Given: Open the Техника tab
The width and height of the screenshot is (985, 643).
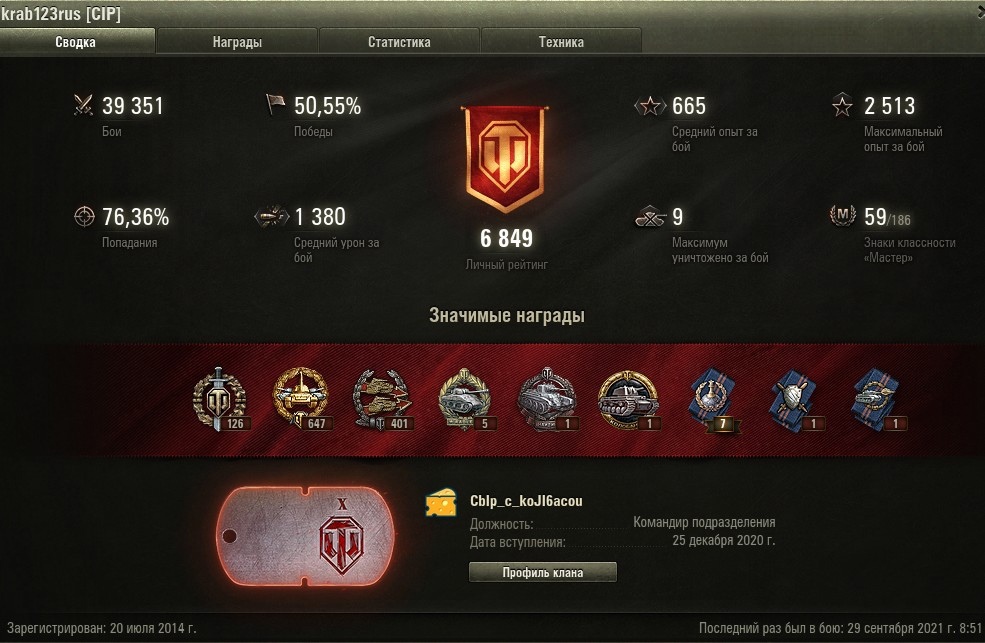Looking at the screenshot, I should (561, 42).
